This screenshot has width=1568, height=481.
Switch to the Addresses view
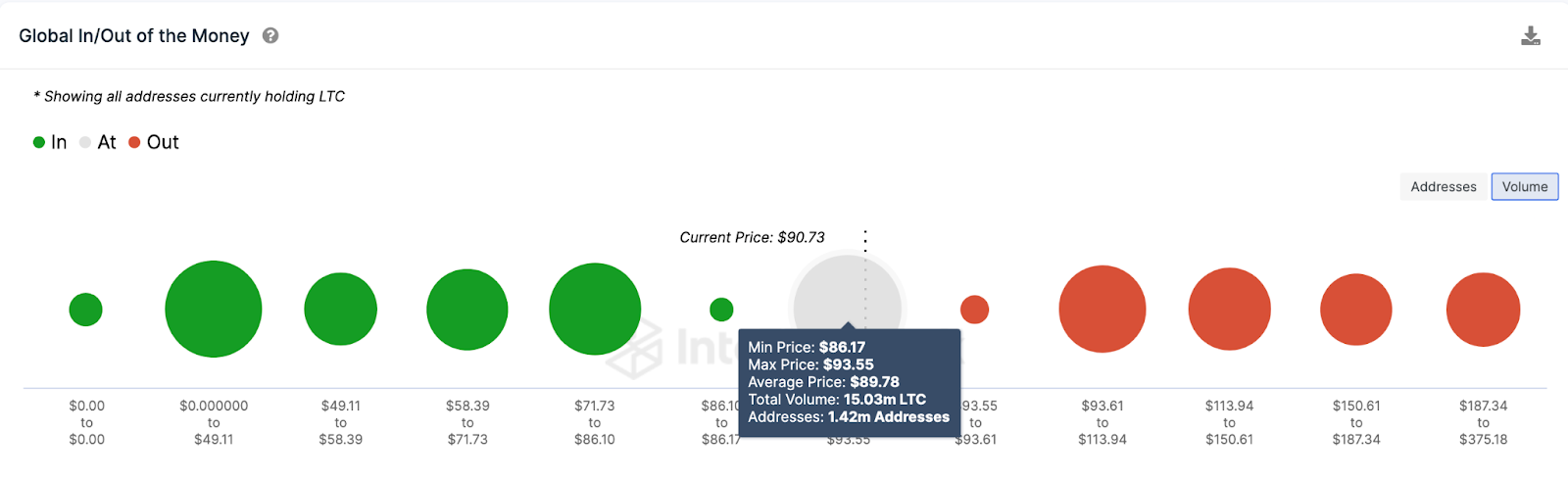[1444, 186]
